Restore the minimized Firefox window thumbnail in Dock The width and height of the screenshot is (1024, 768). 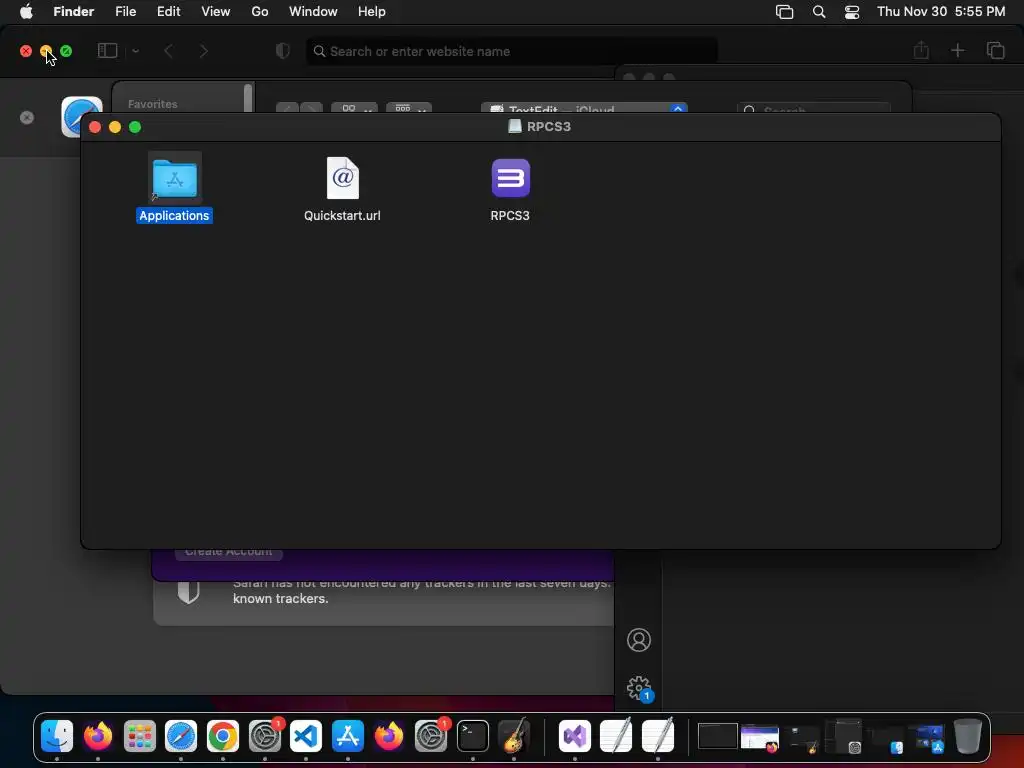(x=760, y=738)
